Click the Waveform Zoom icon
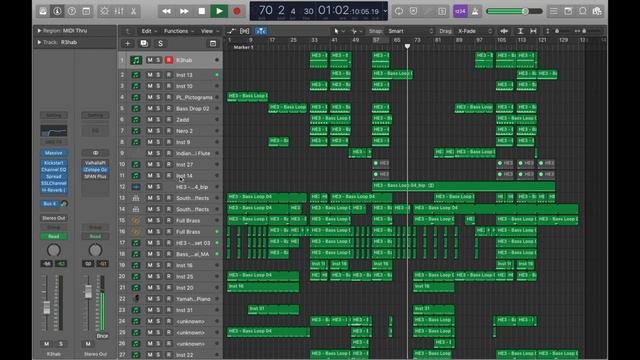This screenshot has height=360, width=640. [x=504, y=31]
